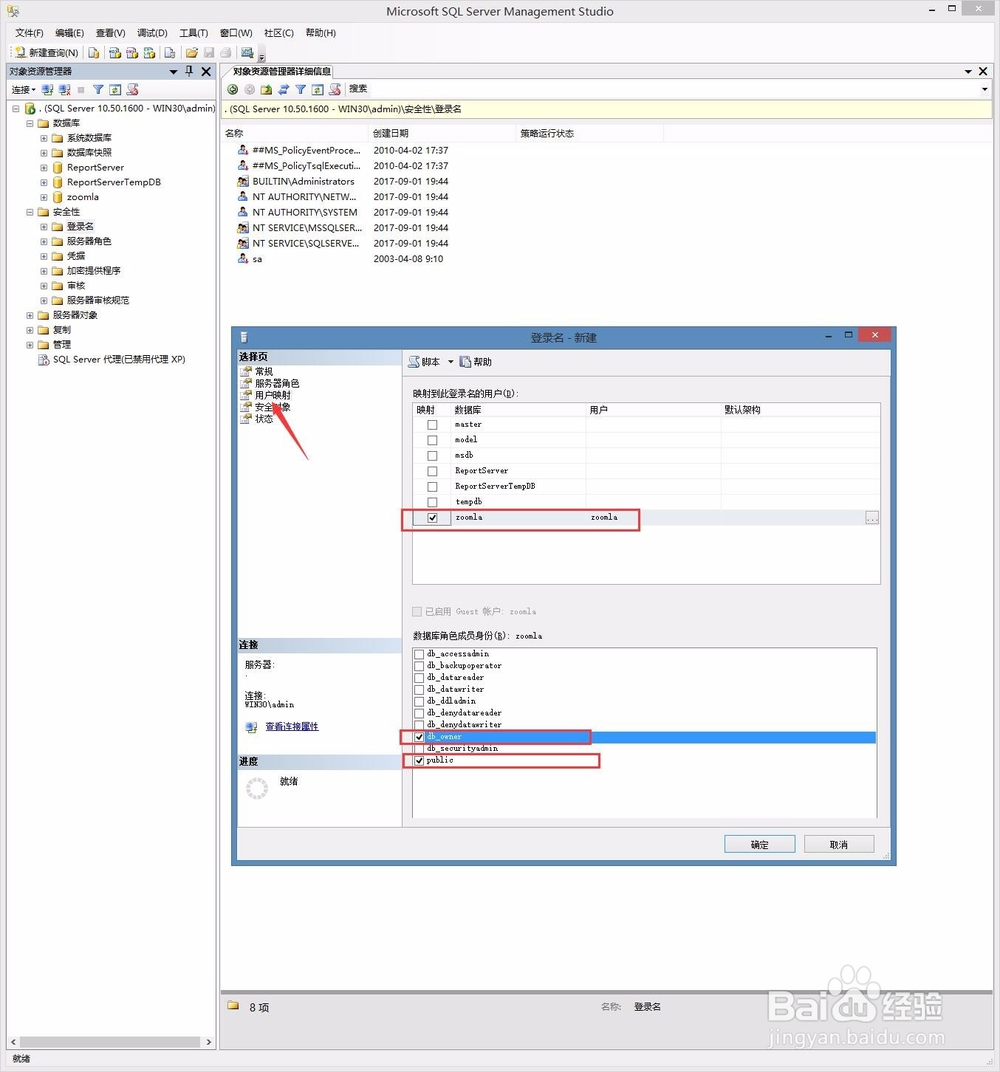This screenshot has width=1000, height=1072.
Task: Click the 脚本 script button in dialog
Action: (424, 362)
